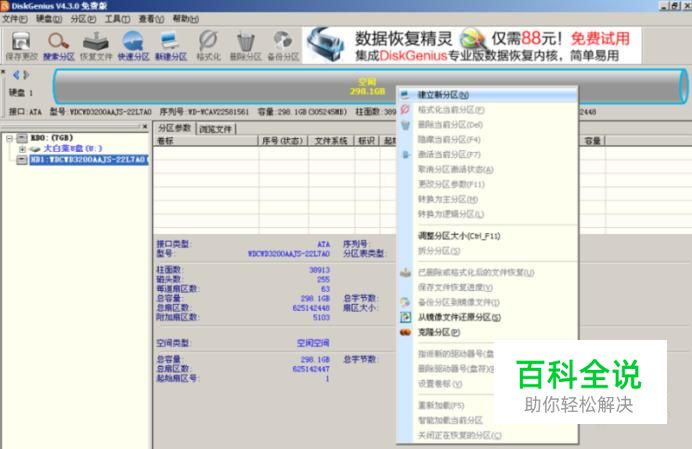Choose 格式化当前分区(F) in context menu
Screen dimensions: 692x449
pos(488,109)
